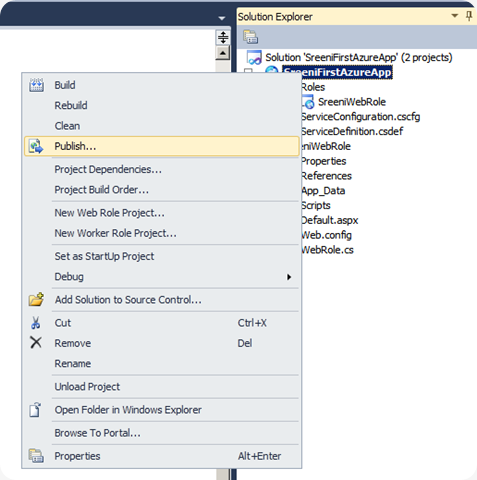The width and height of the screenshot is (477, 480).
Task: Select ServiceDefinition.csdef file
Action: pyautogui.click(x=352, y=131)
